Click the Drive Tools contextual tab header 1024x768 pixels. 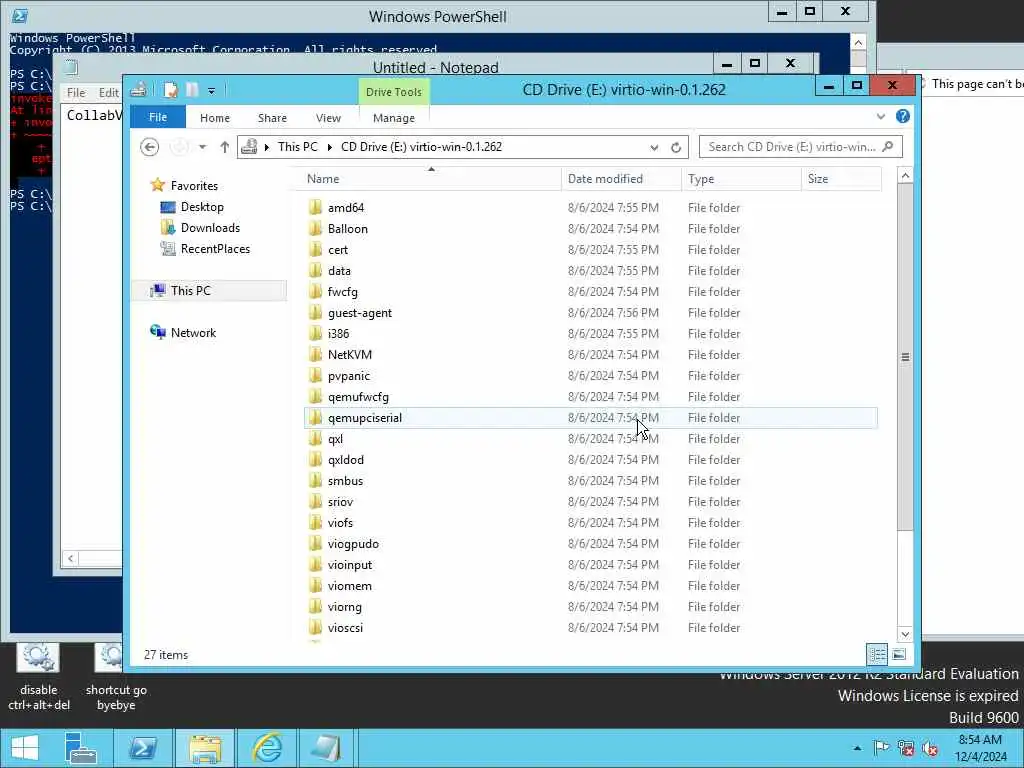click(x=394, y=92)
